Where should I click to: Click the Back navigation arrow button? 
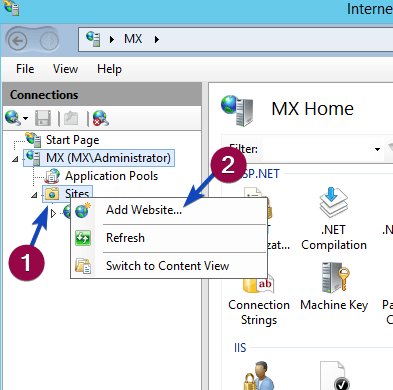[x=17, y=41]
